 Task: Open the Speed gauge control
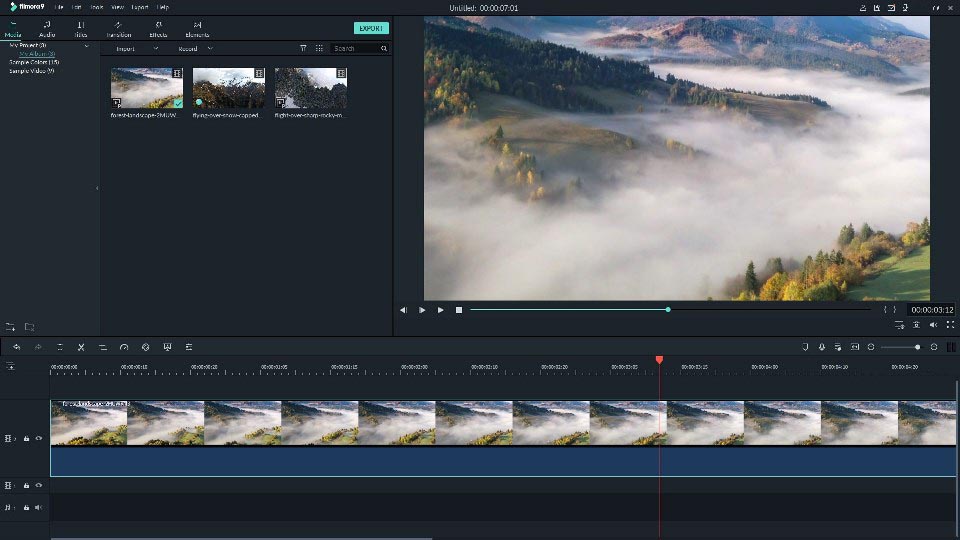click(124, 347)
